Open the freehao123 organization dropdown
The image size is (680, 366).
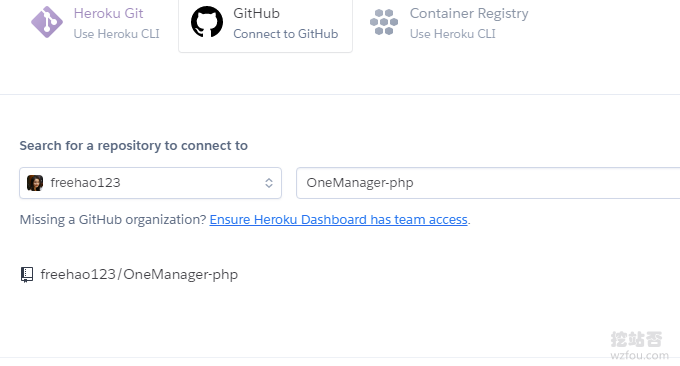click(150, 183)
